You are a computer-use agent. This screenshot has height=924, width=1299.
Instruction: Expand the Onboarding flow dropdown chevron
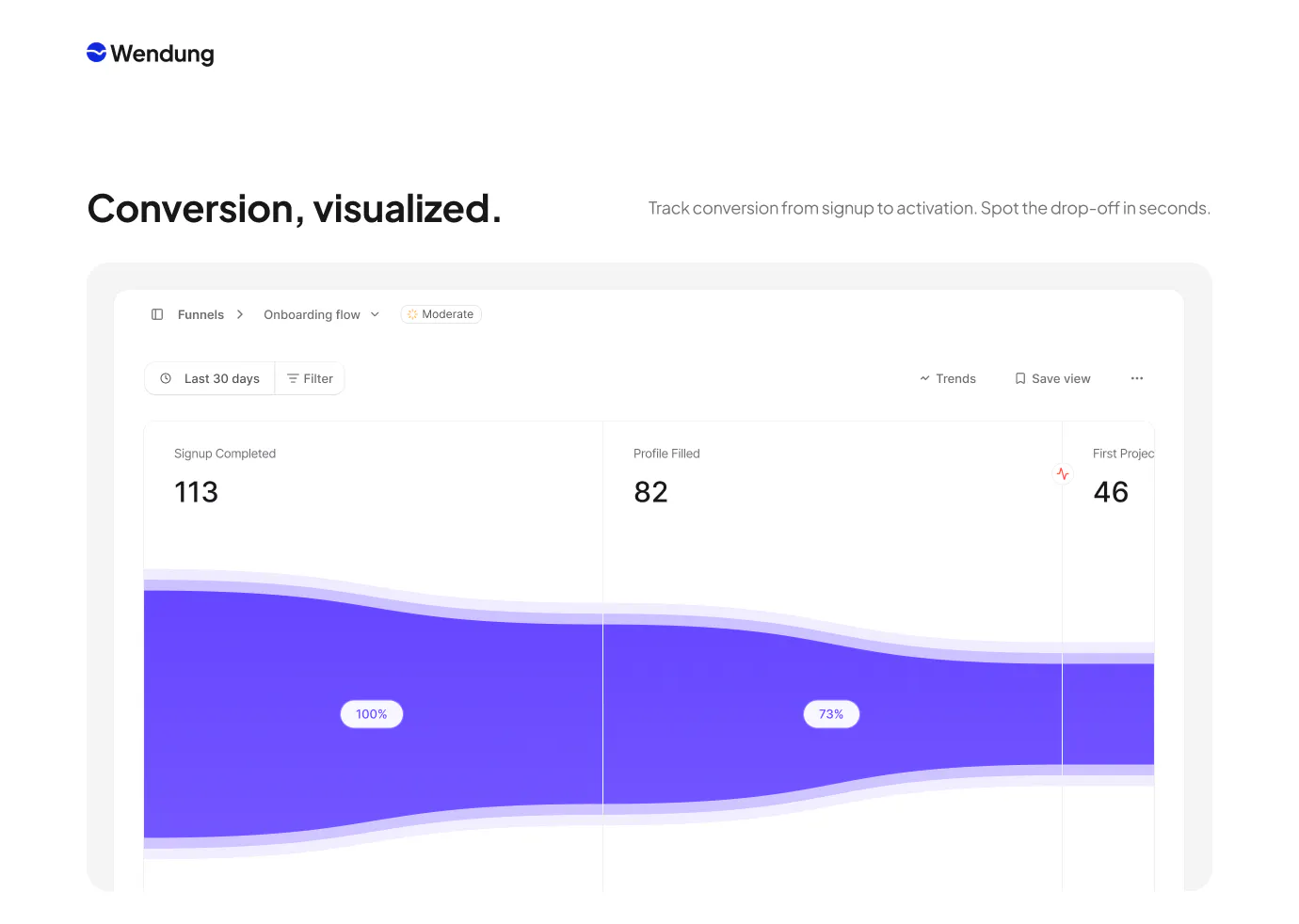point(375,314)
